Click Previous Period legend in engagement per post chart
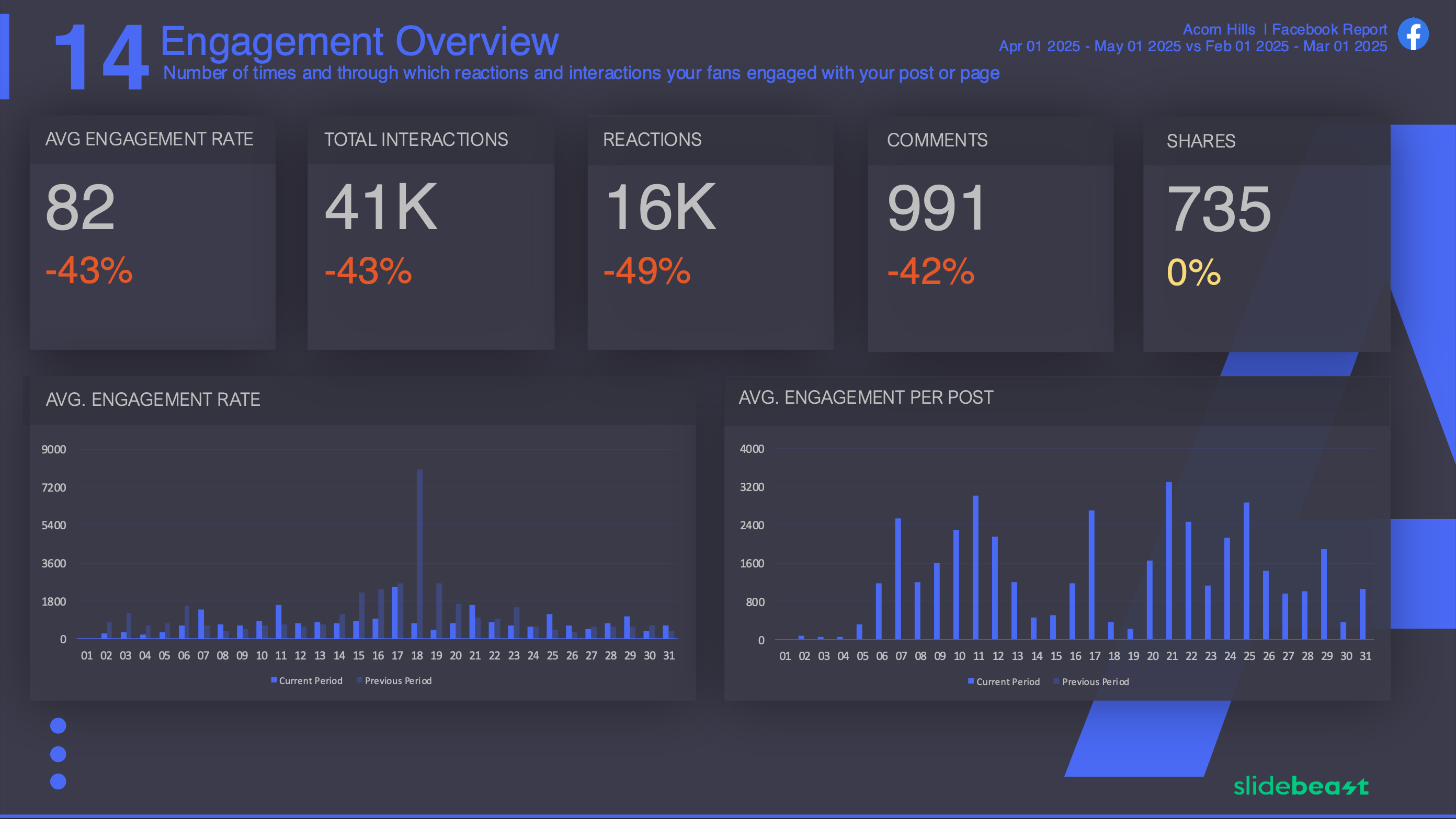 [x=1091, y=681]
